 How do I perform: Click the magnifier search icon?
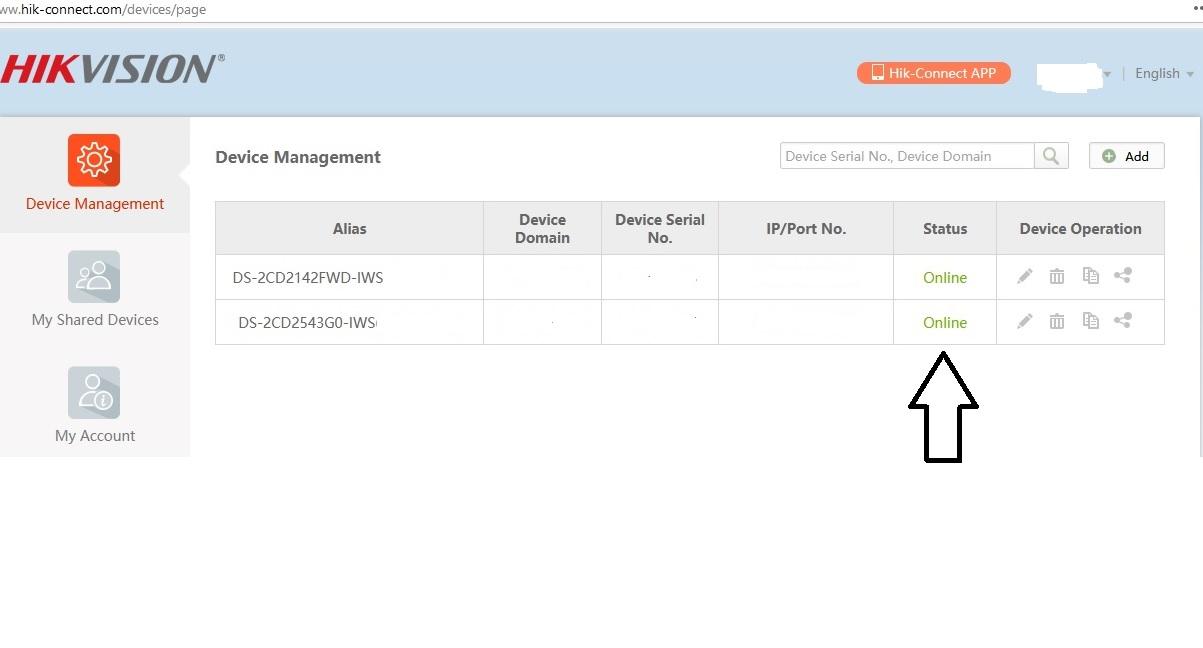[x=1051, y=156]
